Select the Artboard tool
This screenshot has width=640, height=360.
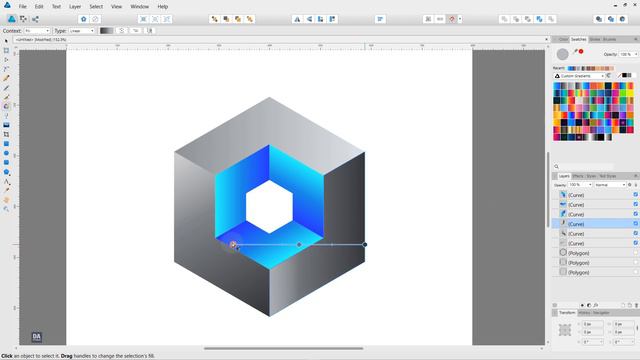pos(6,50)
